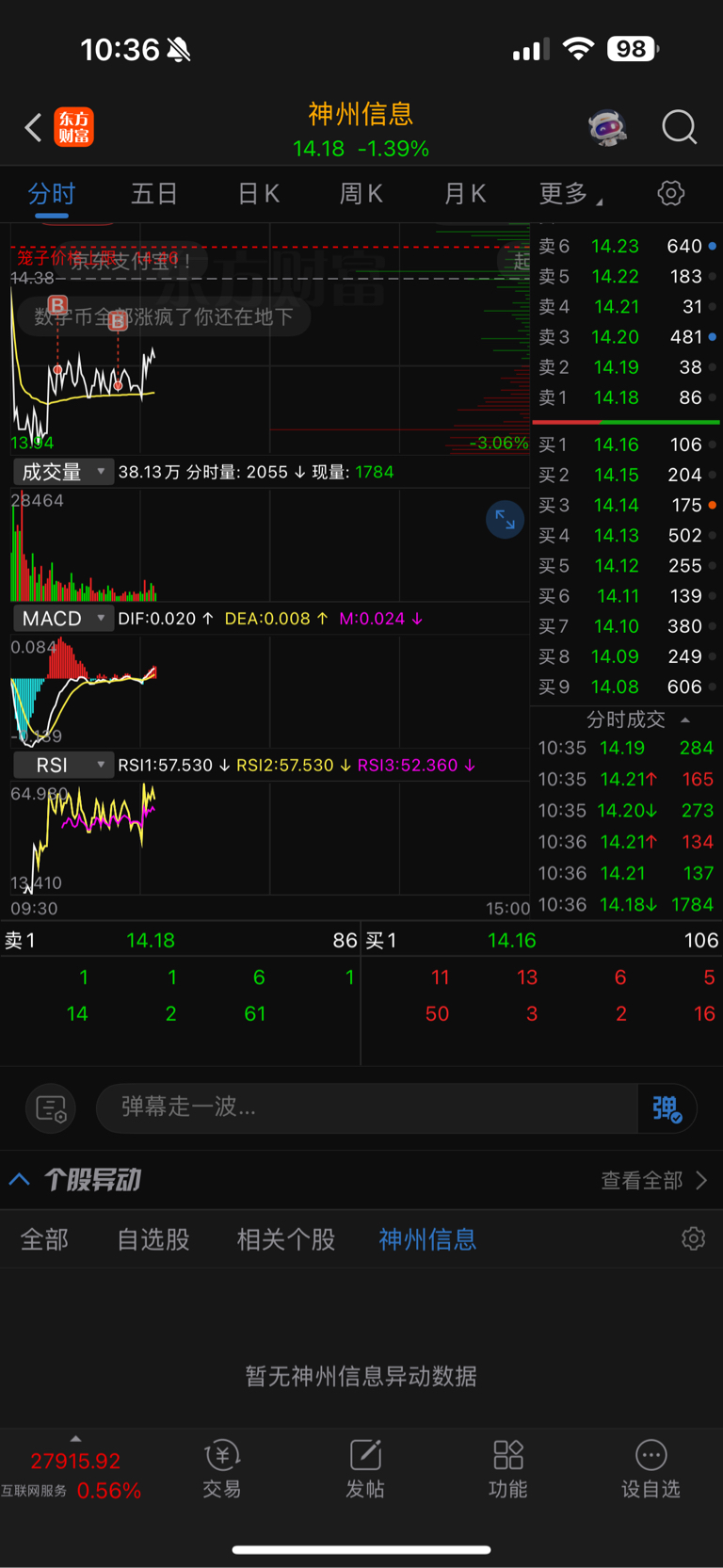Collapse the 个股异动 section chevron
Screen dimensions: 723x1568
click(20, 1179)
